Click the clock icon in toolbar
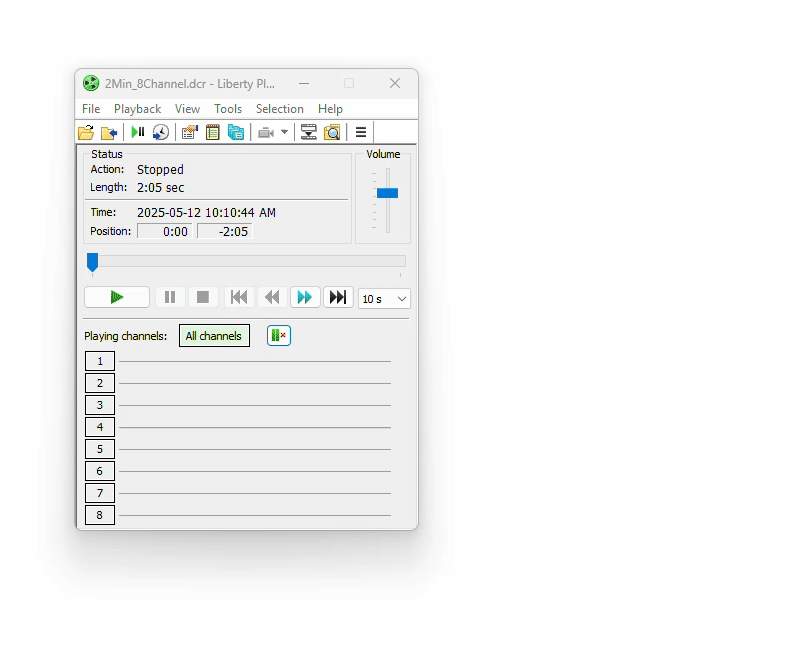Screen dimensions: 810x656 (160, 132)
